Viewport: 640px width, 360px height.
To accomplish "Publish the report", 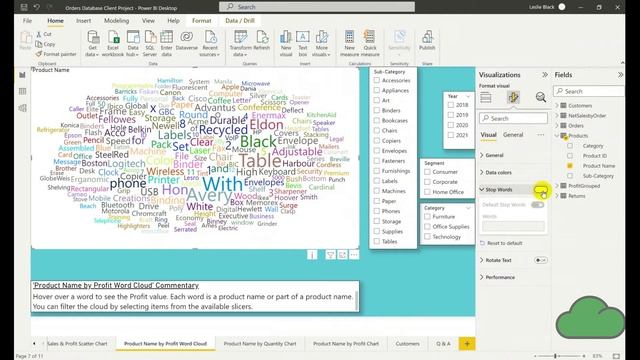I will pyautogui.click(x=427, y=41).
